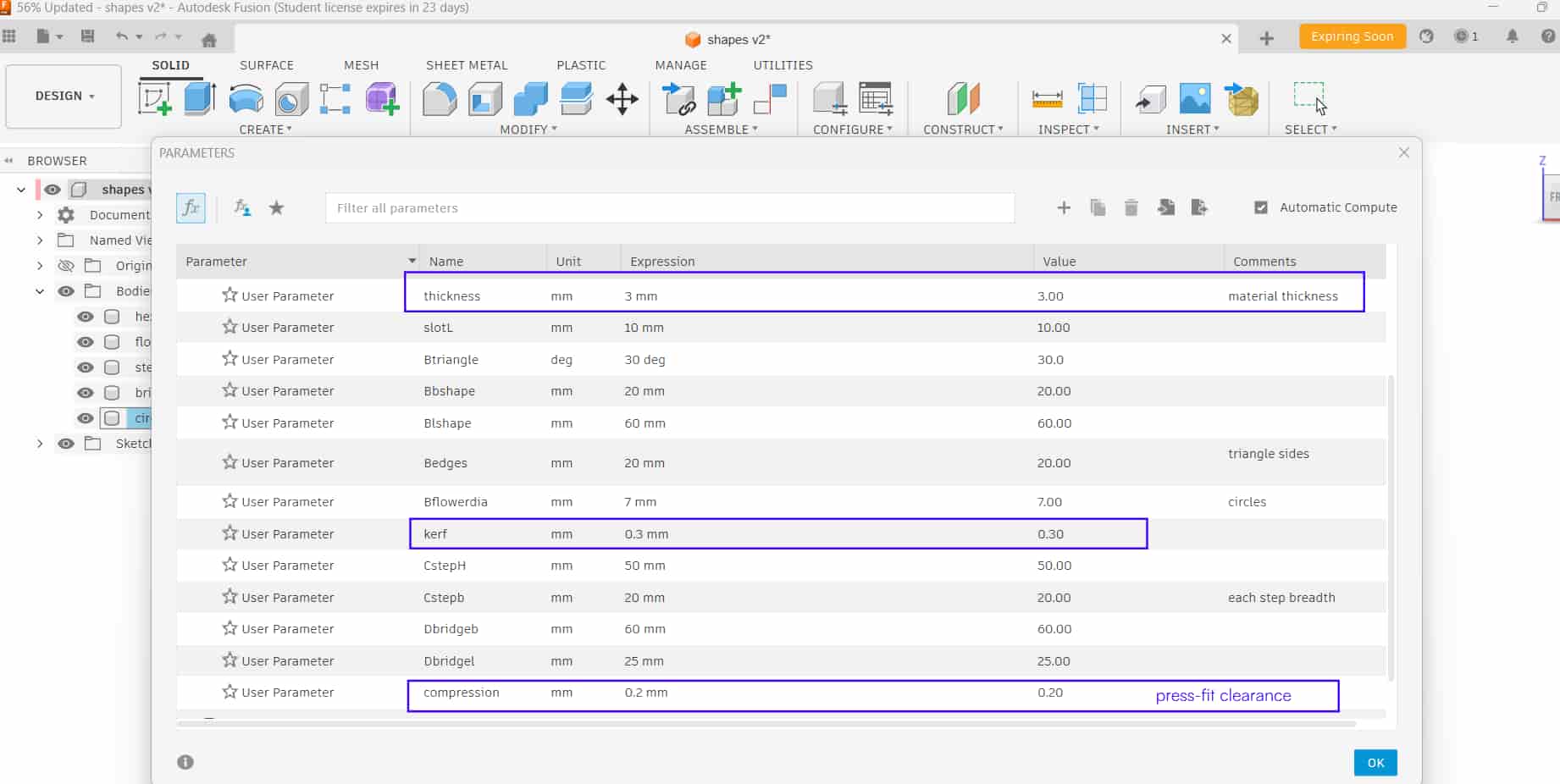Confirm the Parameters dialog with OK

pos(1375,763)
